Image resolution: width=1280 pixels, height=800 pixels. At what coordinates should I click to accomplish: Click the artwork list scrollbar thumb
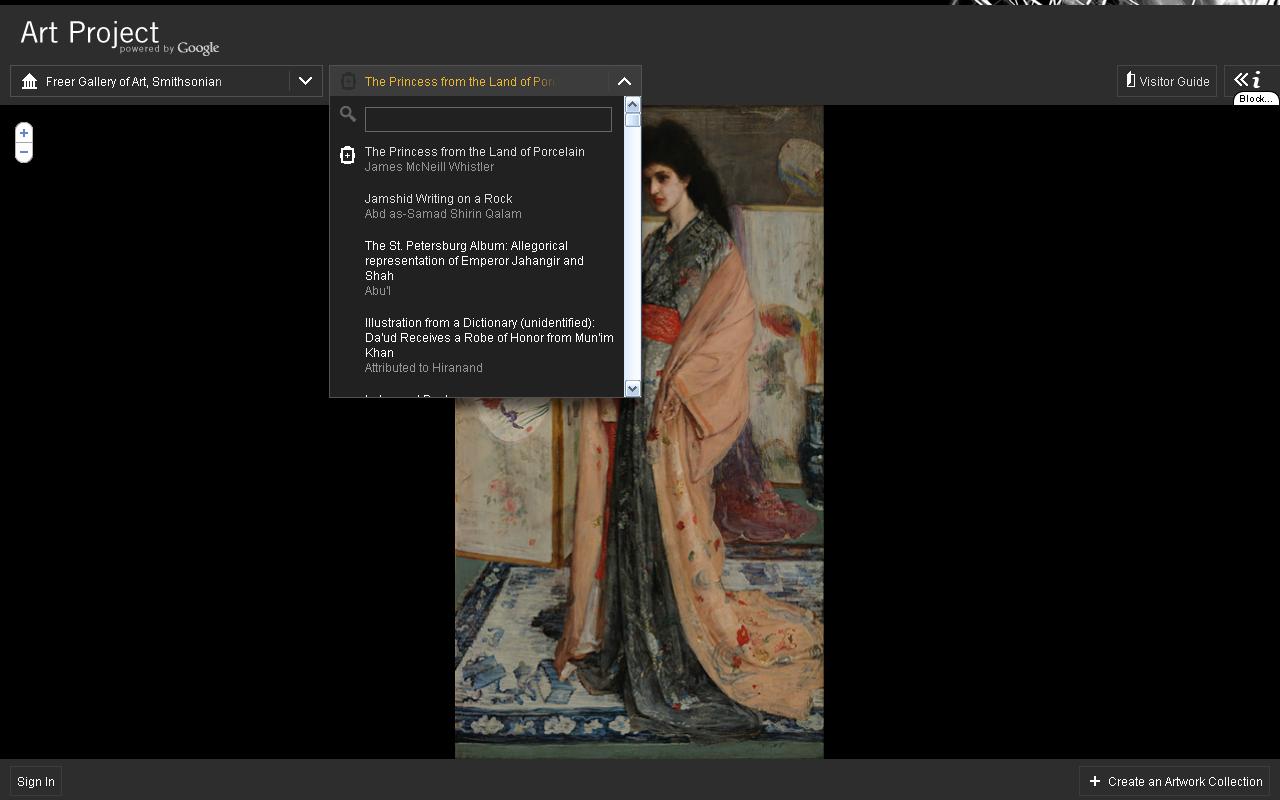click(x=632, y=120)
